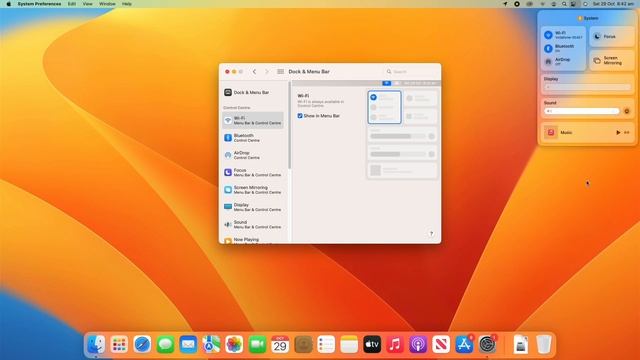Select Now Playing in preferences sidebar
640x360 pixels.
(253, 240)
